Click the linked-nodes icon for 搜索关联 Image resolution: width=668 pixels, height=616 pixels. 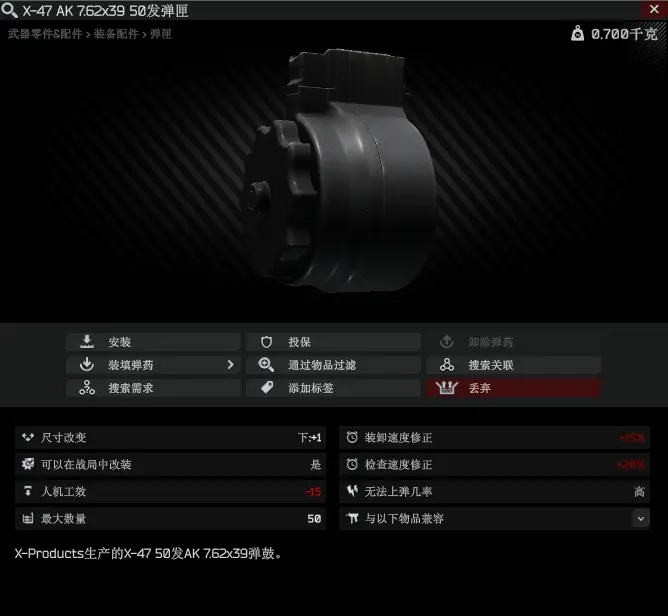(446, 365)
